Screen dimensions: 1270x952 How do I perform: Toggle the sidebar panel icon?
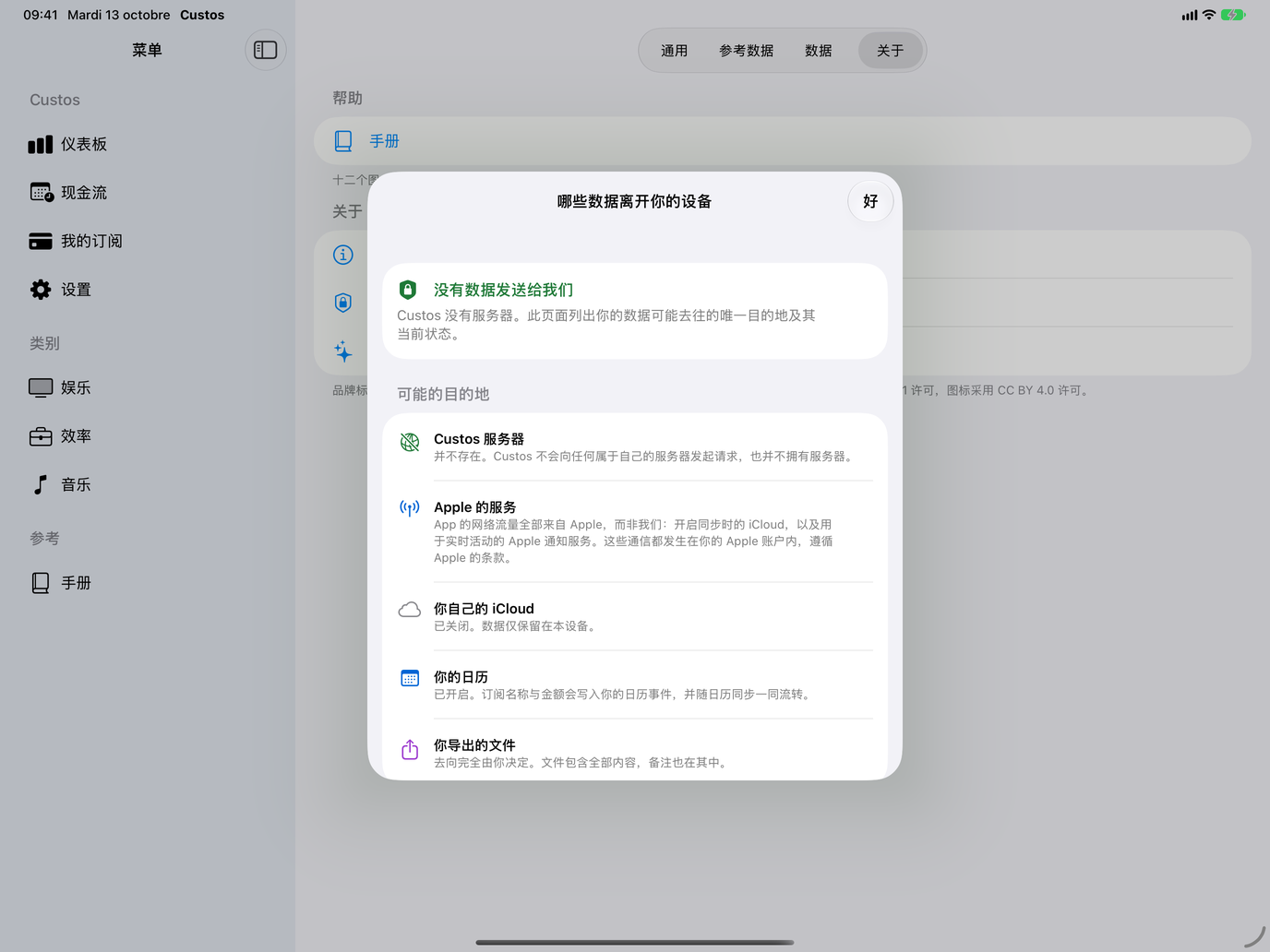tap(266, 50)
